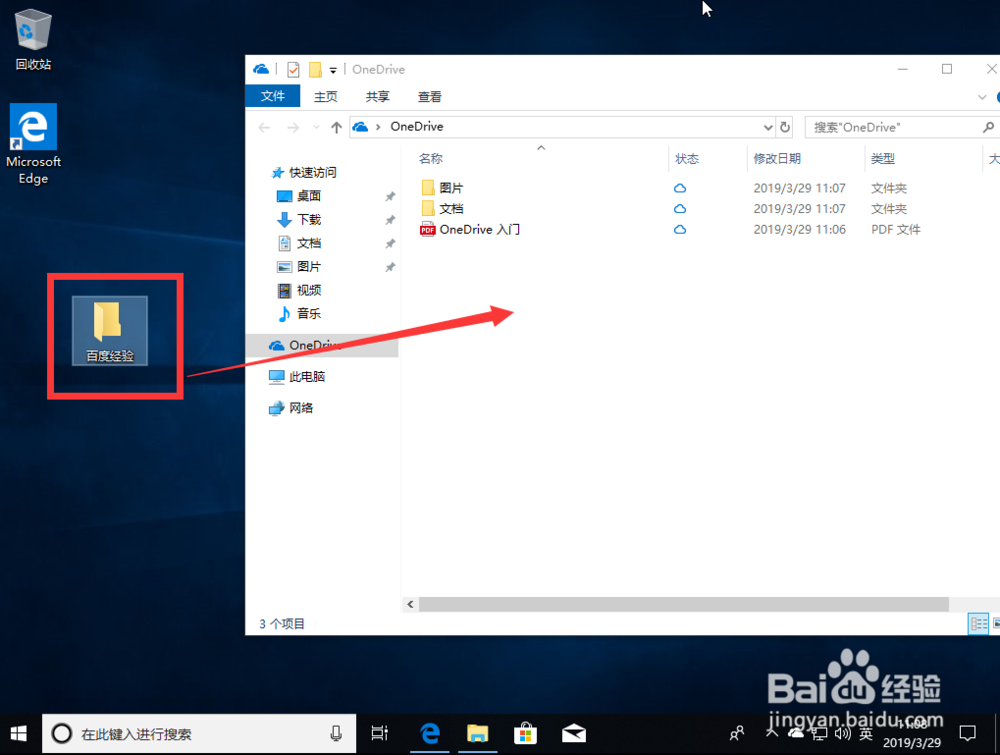Select 下载 in navigation pane

[x=298, y=219]
